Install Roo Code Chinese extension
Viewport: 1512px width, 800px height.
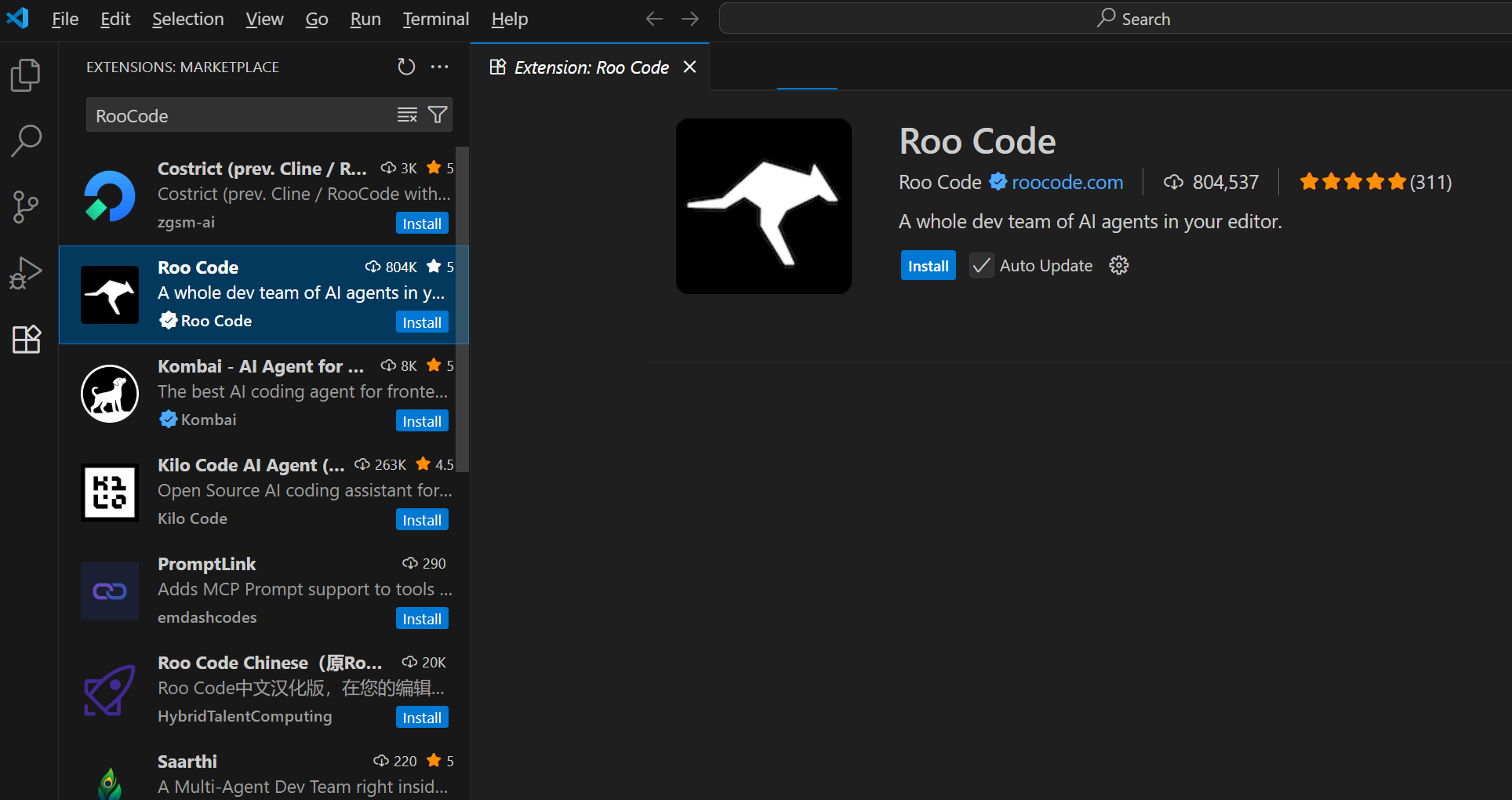(x=422, y=718)
